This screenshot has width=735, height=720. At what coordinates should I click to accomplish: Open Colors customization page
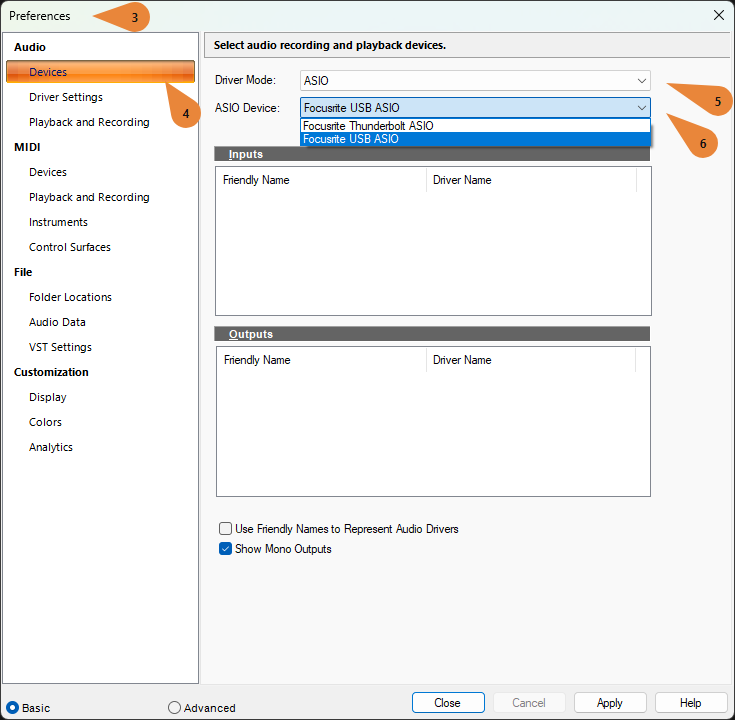pos(45,422)
